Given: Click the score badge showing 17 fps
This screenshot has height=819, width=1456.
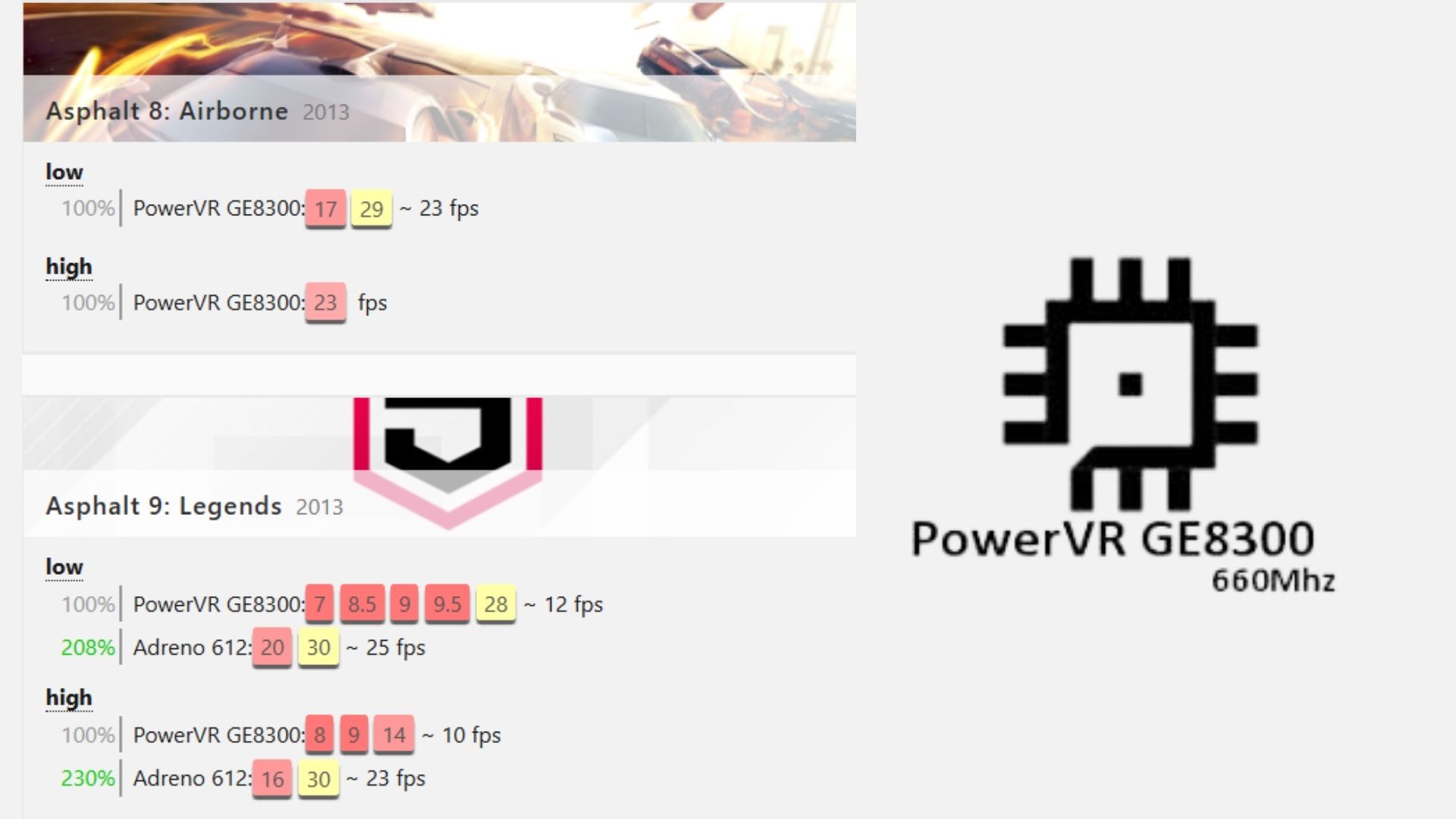Looking at the screenshot, I should point(325,208).
